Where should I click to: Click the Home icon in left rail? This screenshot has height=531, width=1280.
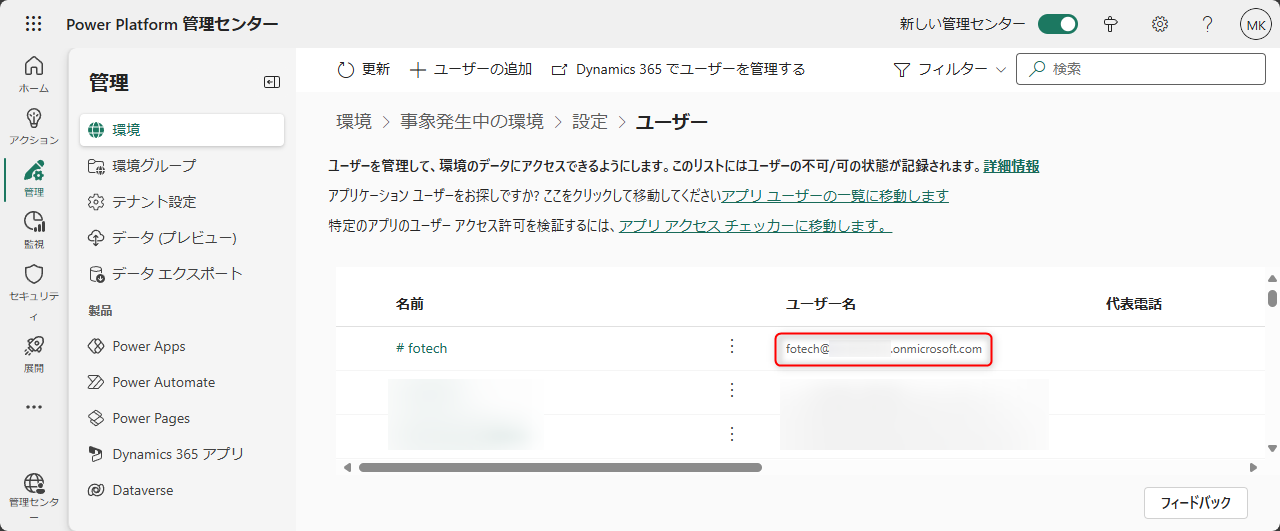[x=33, y=74]
